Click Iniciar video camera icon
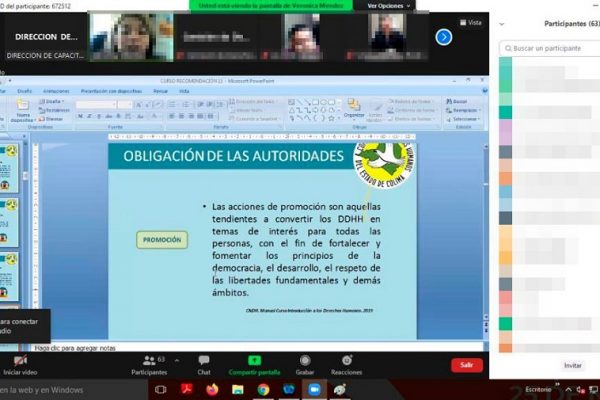The height and width of the screenshot is (400, 600). click(x=19, y=360)
